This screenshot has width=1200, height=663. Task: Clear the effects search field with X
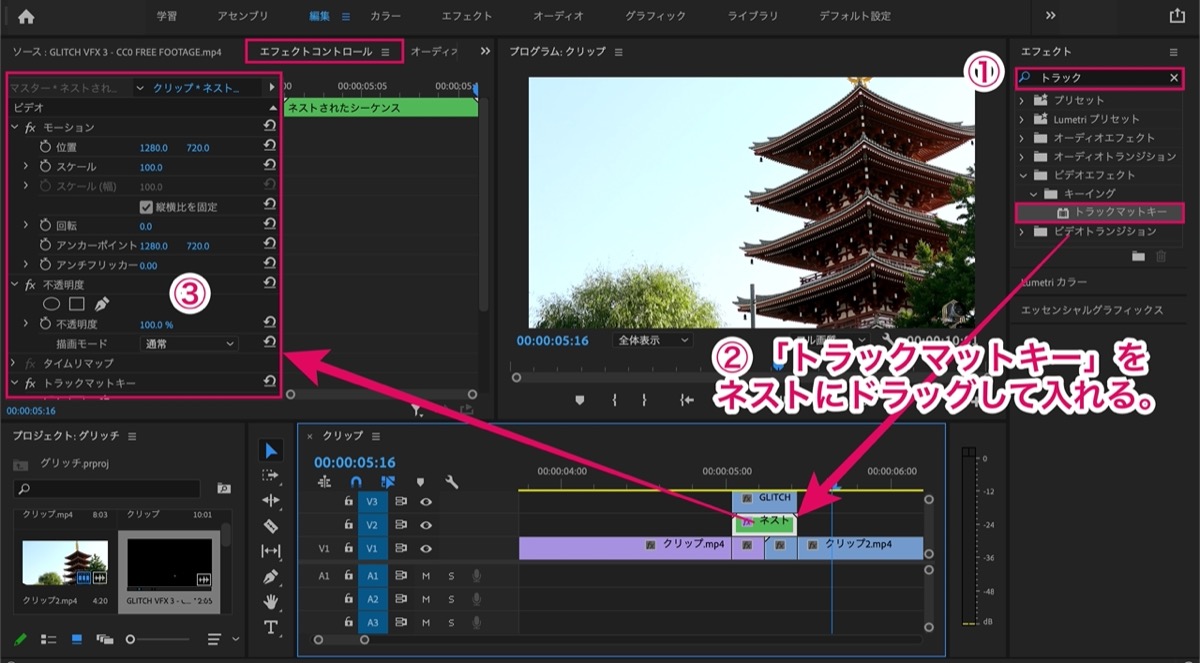coord(1174,77)
